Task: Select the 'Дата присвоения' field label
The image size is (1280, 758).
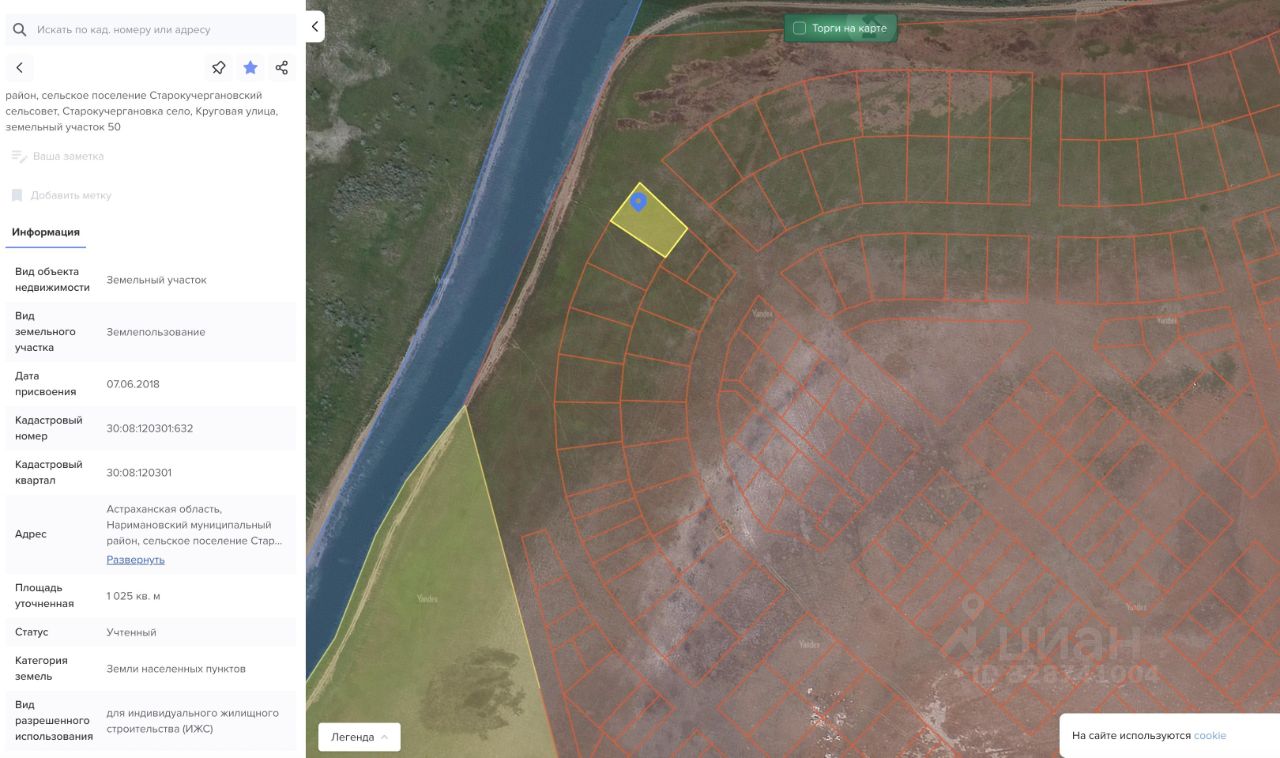Action: pyautogui.click(x=46, y=384)
